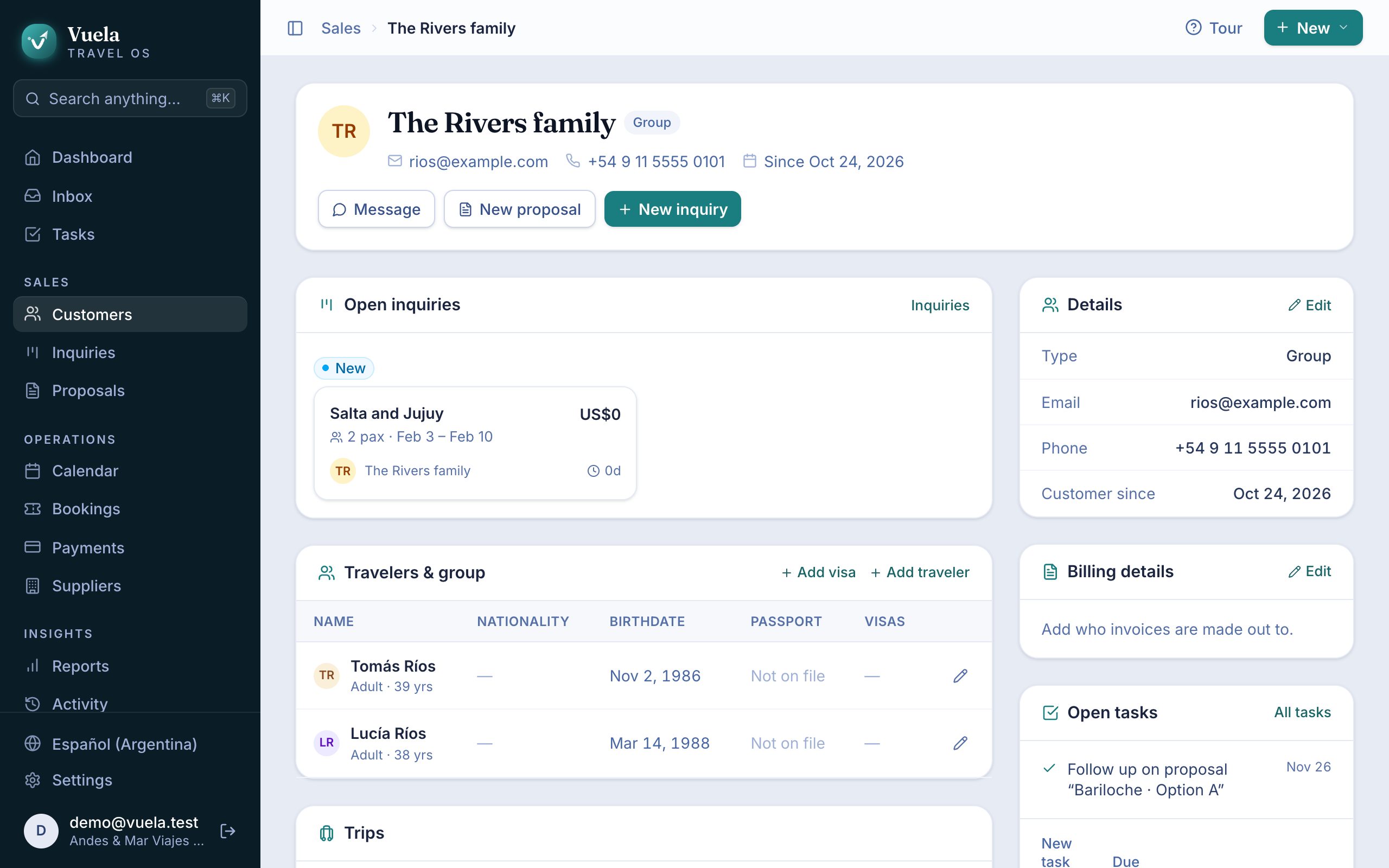
Task: Click the TR avatar of The Rivers family header
Action: [344, 131]
